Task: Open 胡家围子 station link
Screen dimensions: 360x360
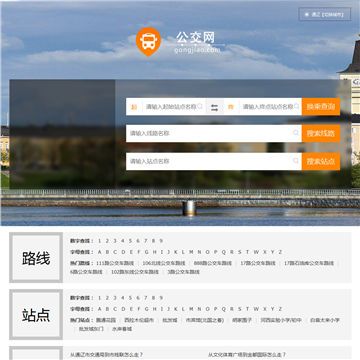Action: click(x=242, y=320)
